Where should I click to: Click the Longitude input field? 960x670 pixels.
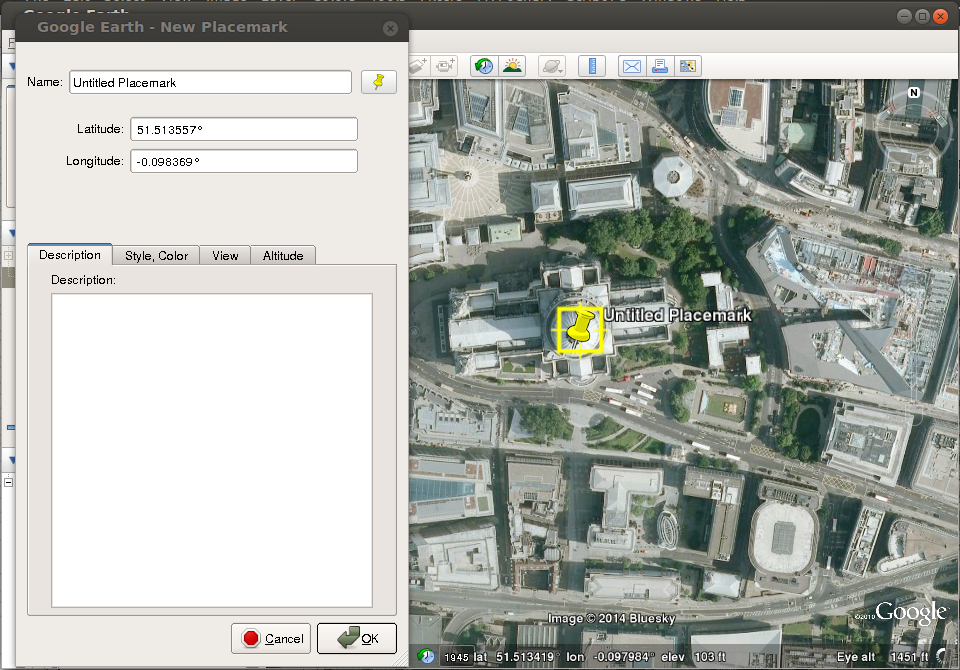pyautogui.click(x=244, y=161)
